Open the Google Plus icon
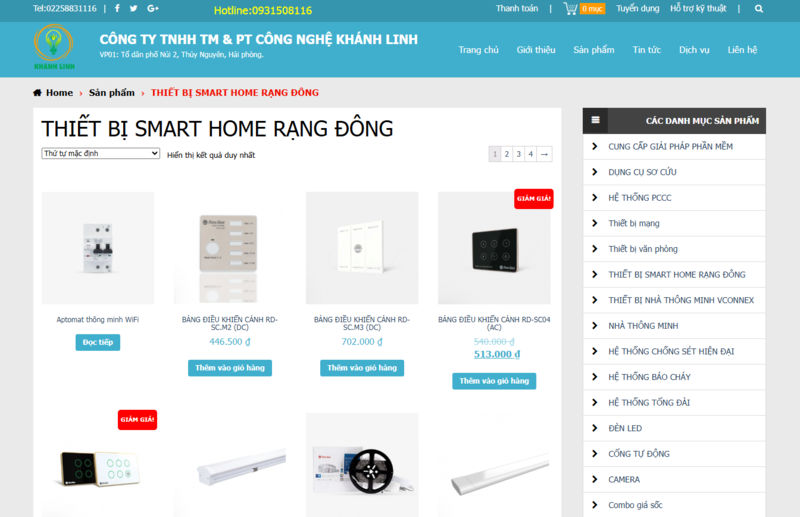 click(153, 8)
